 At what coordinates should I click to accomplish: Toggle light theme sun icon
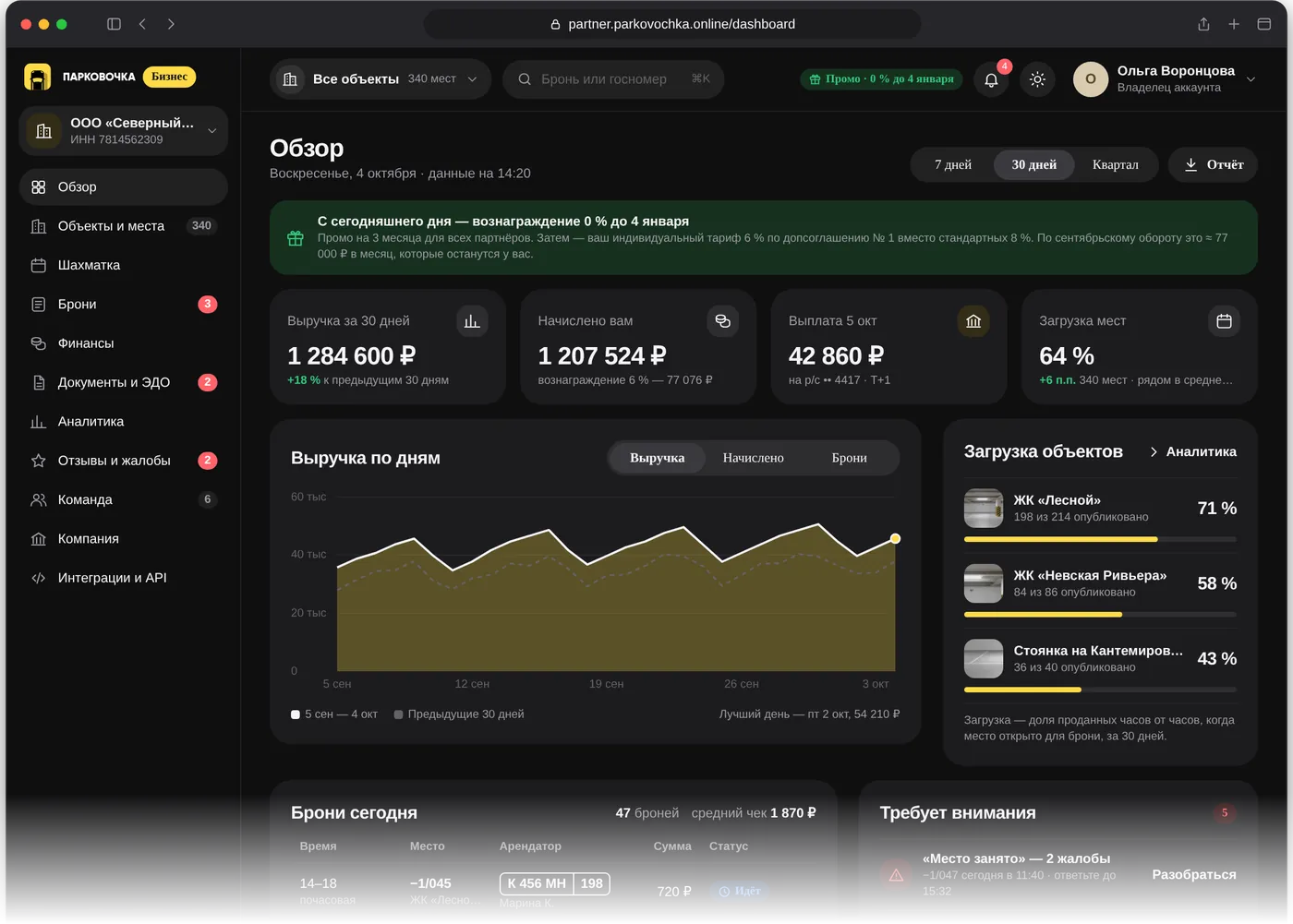click(x=1037, y=79)
